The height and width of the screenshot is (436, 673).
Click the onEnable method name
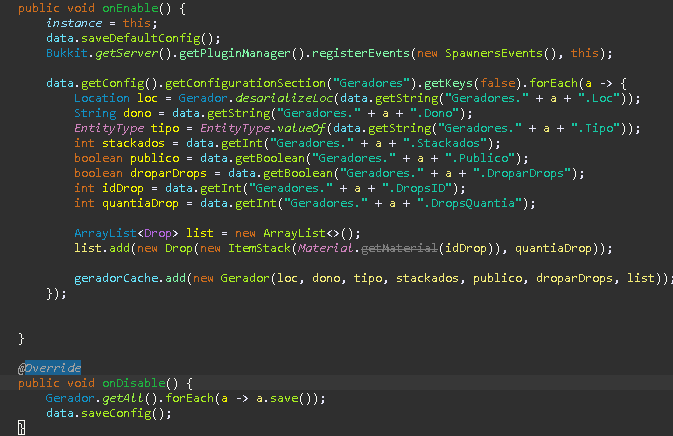[x=130, y=8]
